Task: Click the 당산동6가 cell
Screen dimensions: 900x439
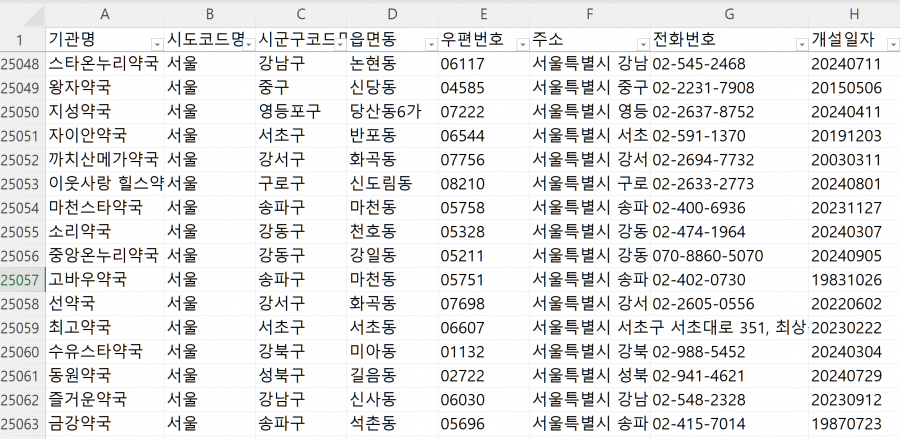Action: click(x=392, y=111)
